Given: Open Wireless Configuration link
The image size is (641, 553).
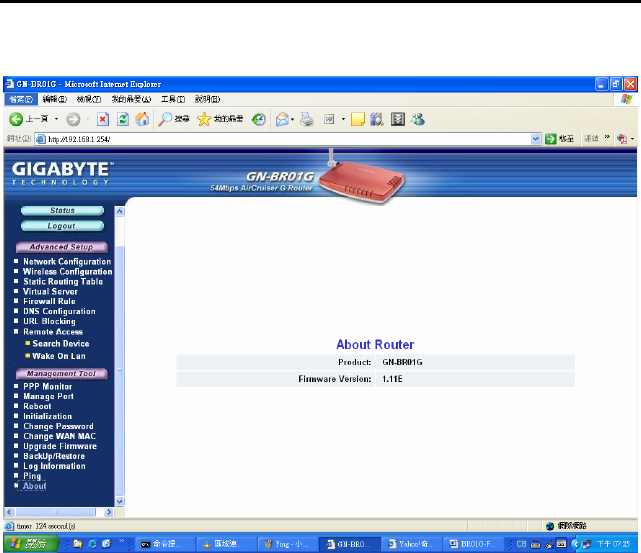Looking at the screenshot, I should tap(67, 272).
